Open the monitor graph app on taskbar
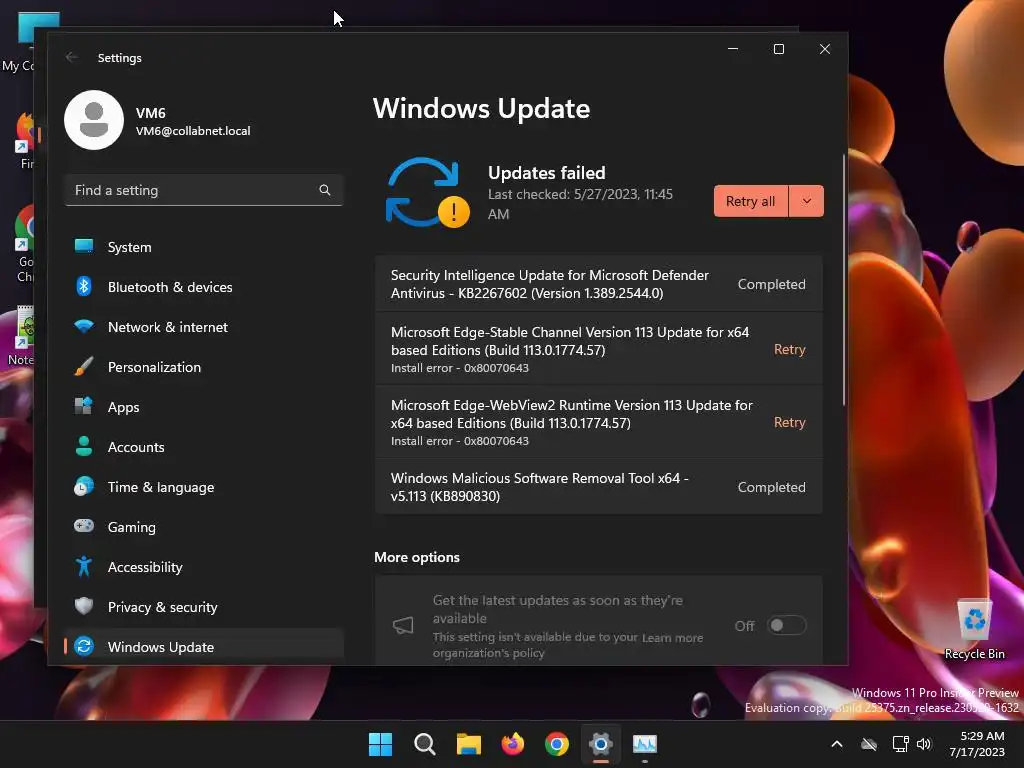The image size is (1024, 768). [x=645, y=744]
